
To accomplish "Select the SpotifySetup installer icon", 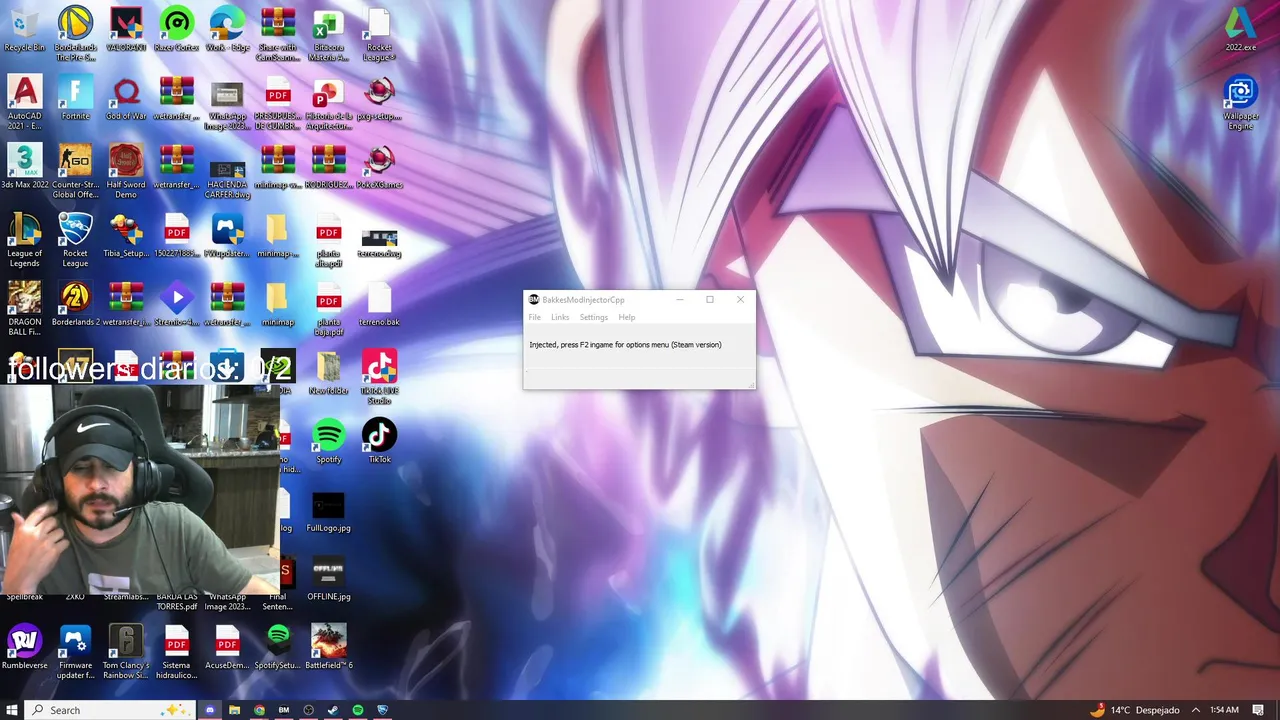I will [278, 646].
